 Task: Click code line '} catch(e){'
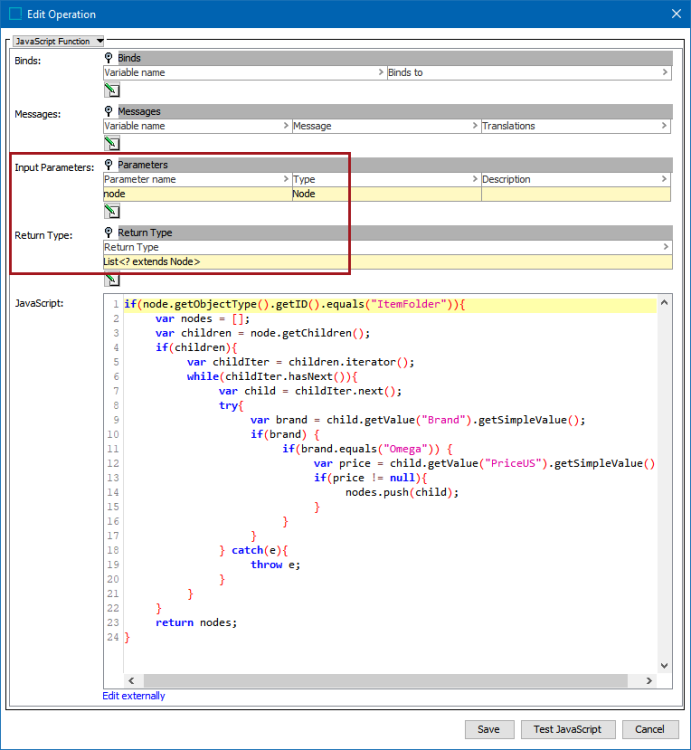(253, 550)
